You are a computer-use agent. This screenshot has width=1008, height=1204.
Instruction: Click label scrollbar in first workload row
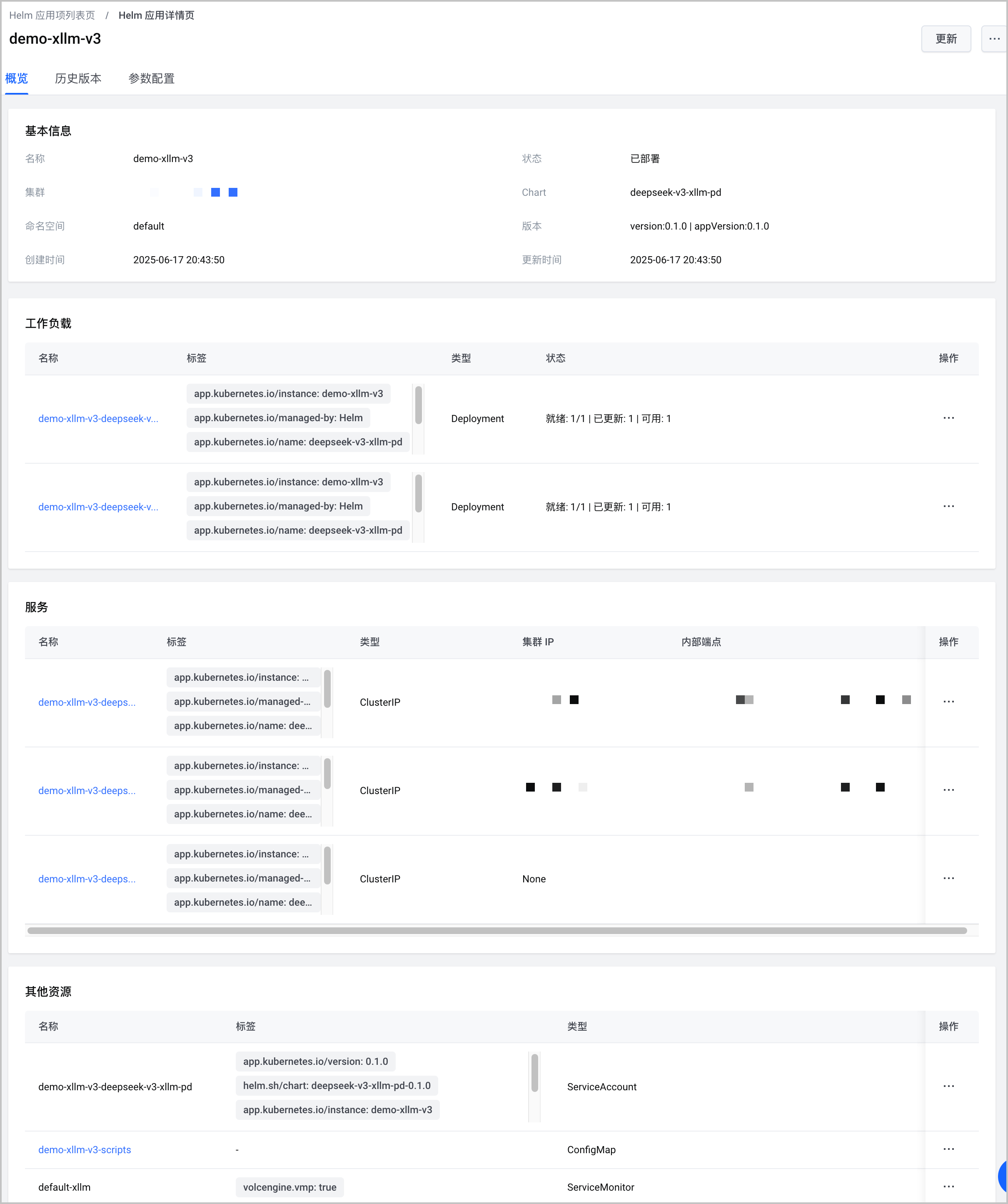pos(419,405)
